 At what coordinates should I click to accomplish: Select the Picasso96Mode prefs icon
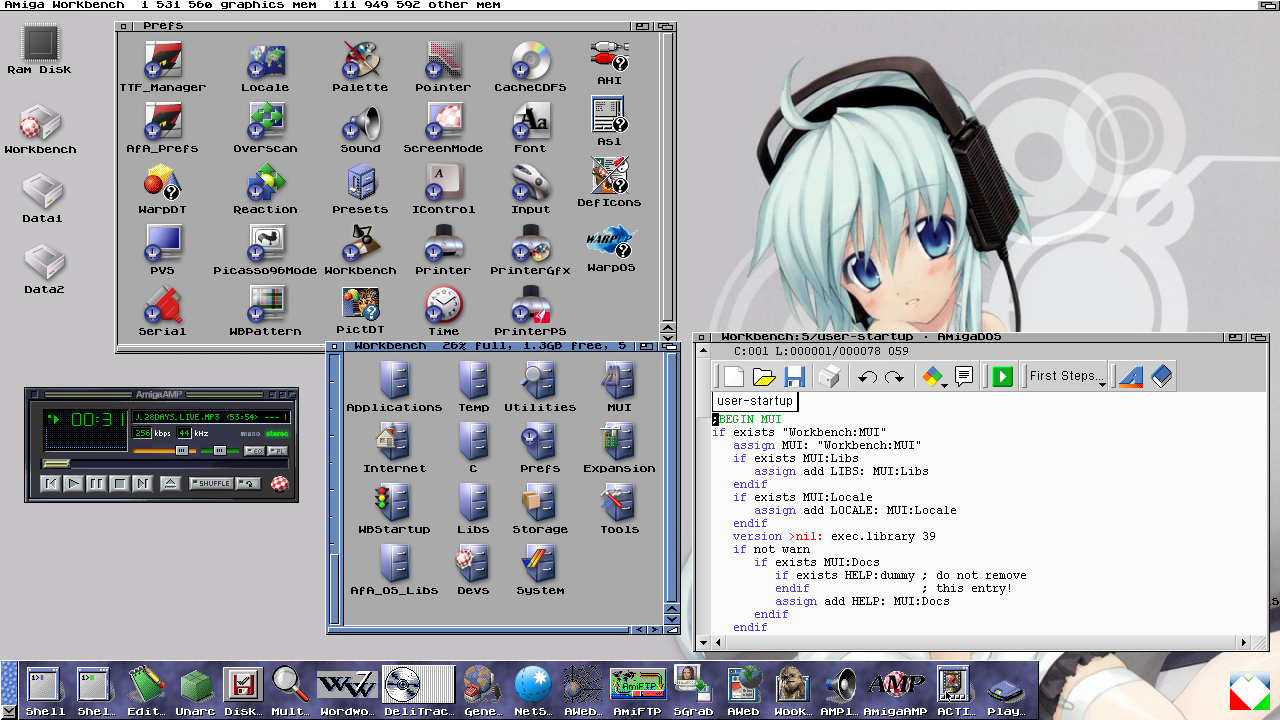(265, 250)
